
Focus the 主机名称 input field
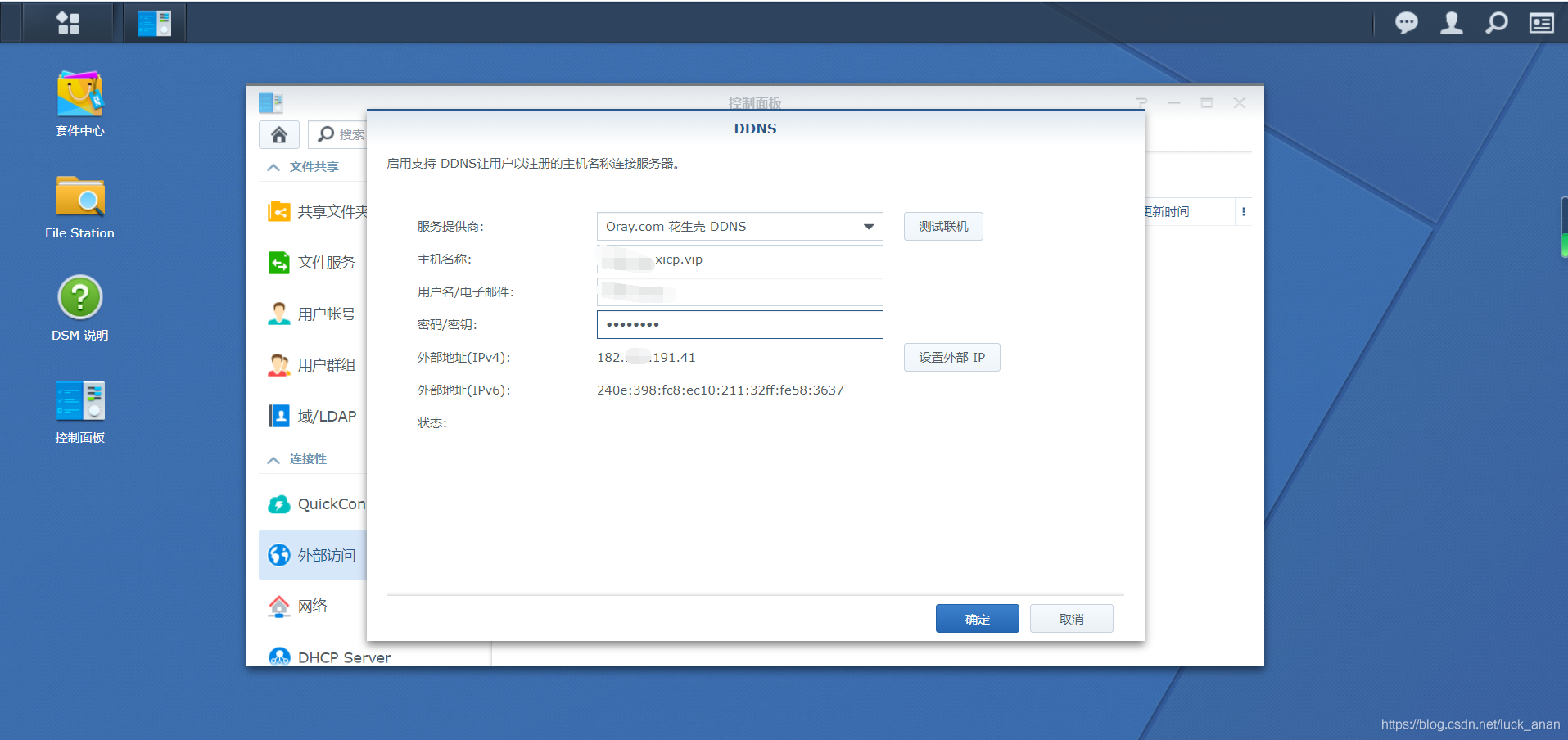740,259
